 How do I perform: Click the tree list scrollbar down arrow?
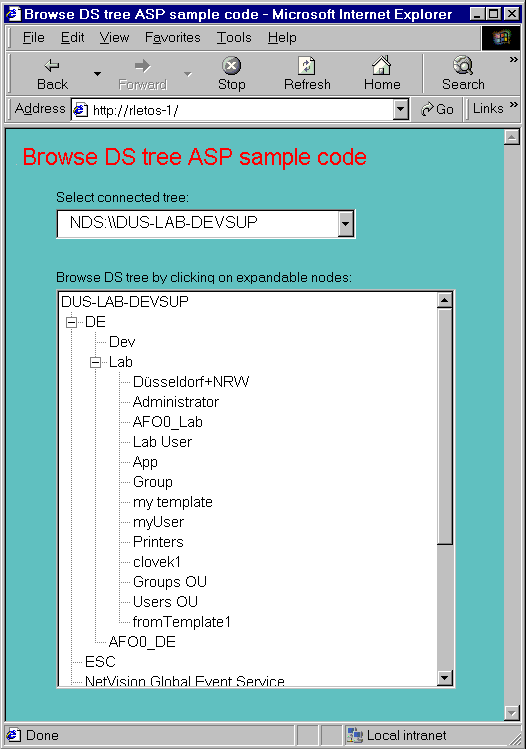point(445,677)
